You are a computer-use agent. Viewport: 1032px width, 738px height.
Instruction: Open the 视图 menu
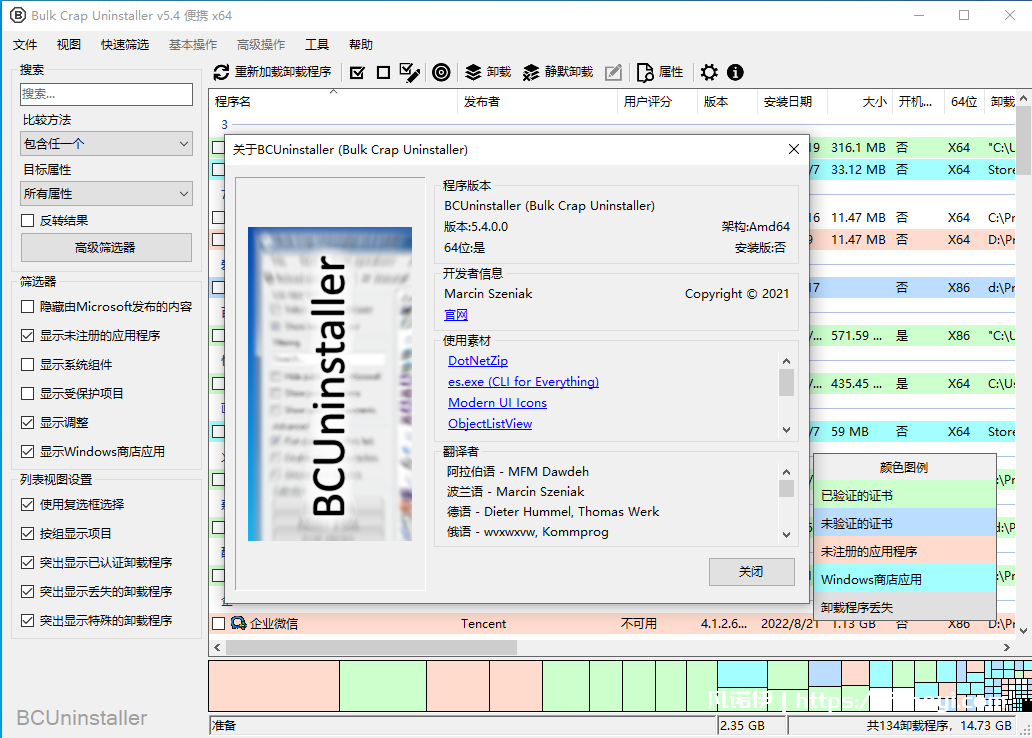coord(68,44)
